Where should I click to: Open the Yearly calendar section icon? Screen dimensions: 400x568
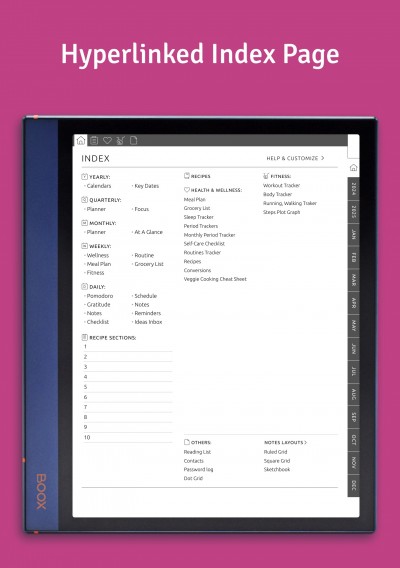coord(84,177)
